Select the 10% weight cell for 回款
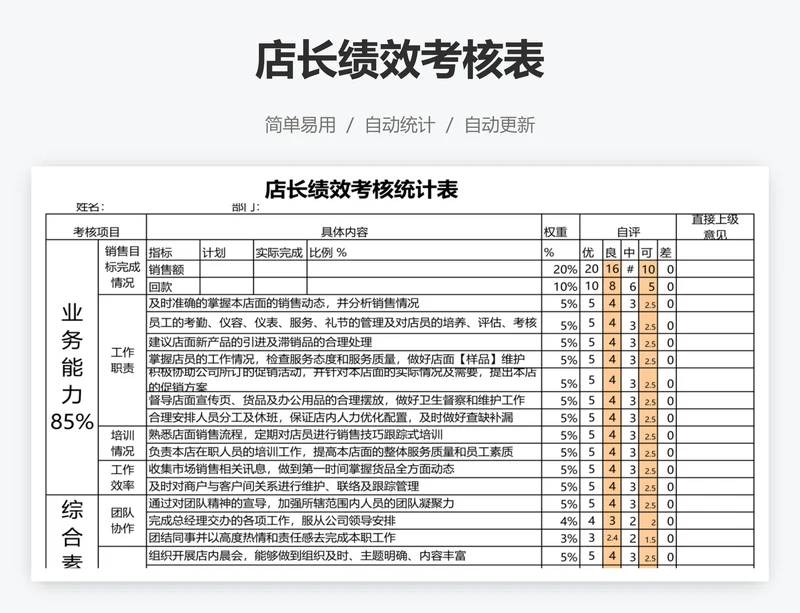 click(x=560, y=286)
